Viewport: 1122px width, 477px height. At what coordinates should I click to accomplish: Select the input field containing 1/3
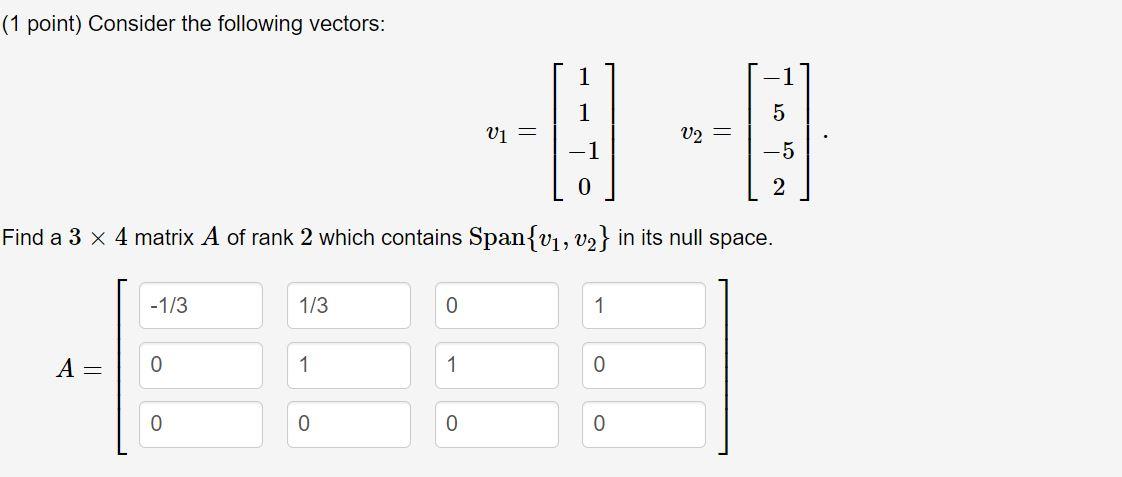(348, 305)
